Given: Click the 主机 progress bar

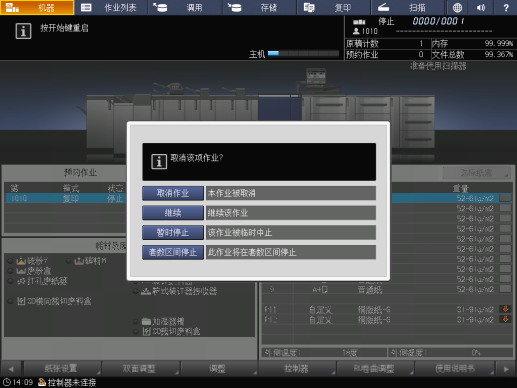Looking at the screenshot, I should pos(303,53).
